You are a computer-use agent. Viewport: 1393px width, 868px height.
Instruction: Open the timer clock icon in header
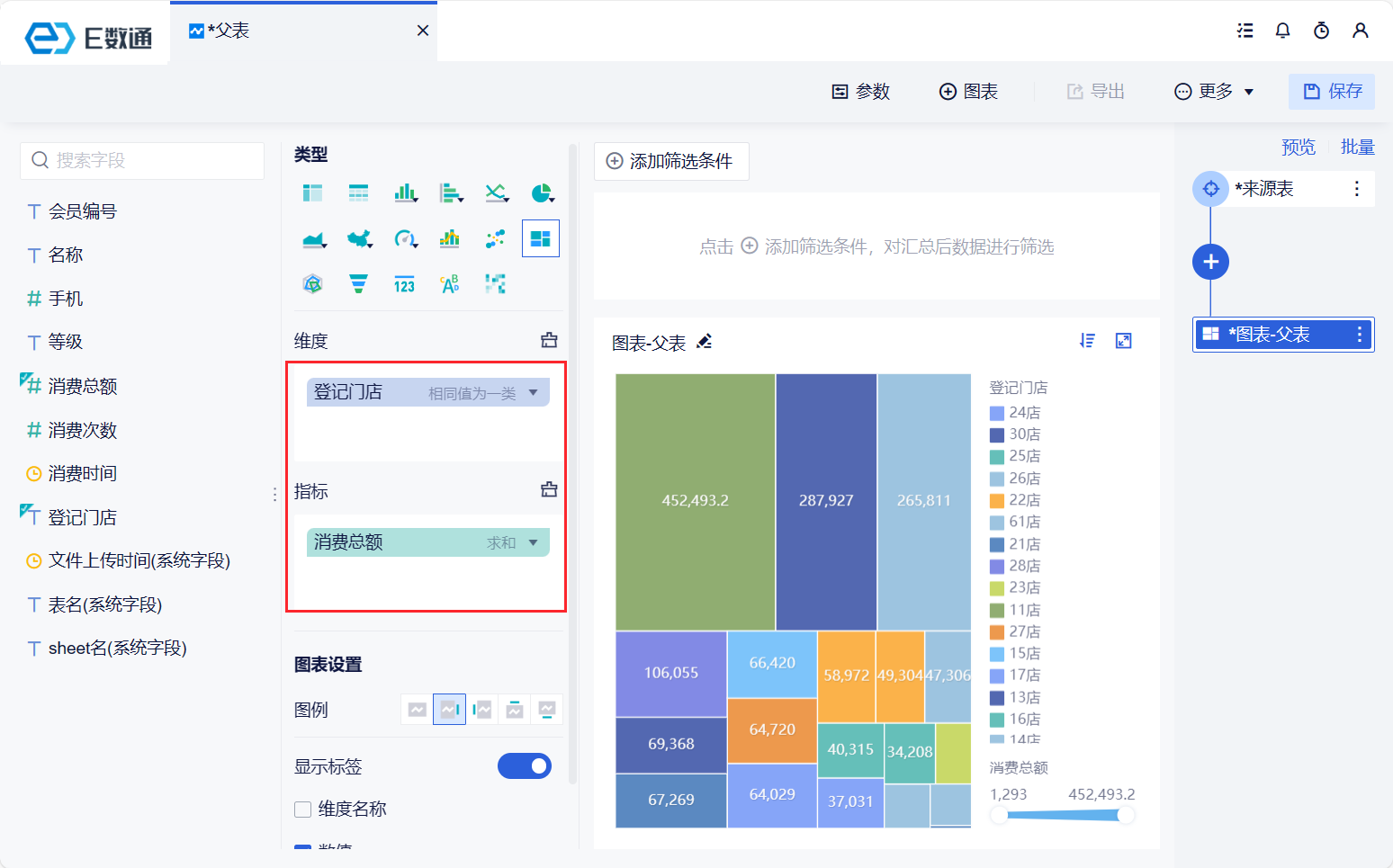tap(1321, 31)
